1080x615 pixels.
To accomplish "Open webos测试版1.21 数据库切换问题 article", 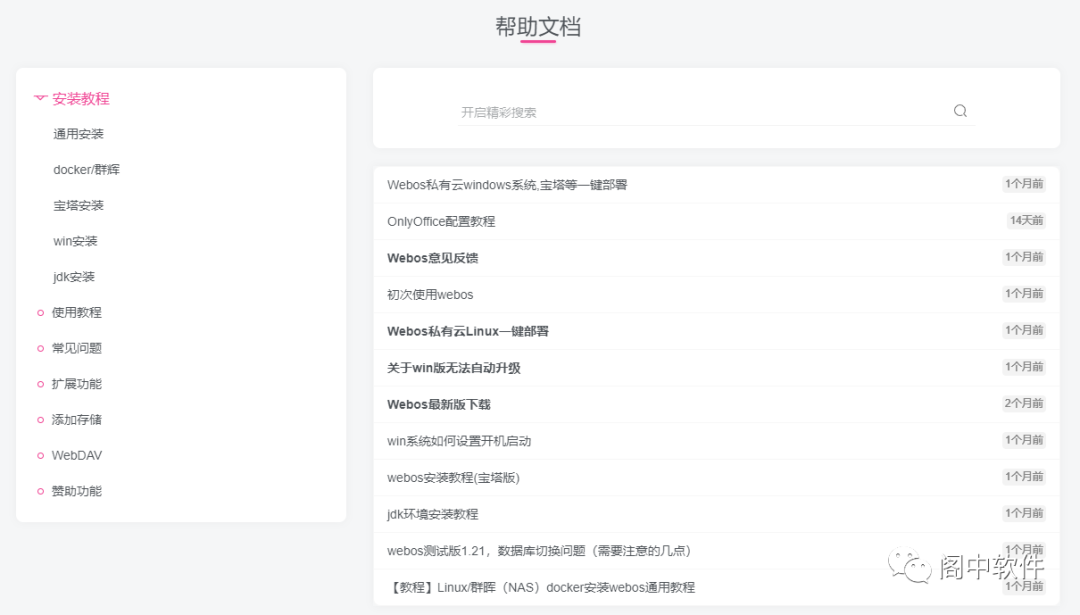I will click(x=539, y=550).
